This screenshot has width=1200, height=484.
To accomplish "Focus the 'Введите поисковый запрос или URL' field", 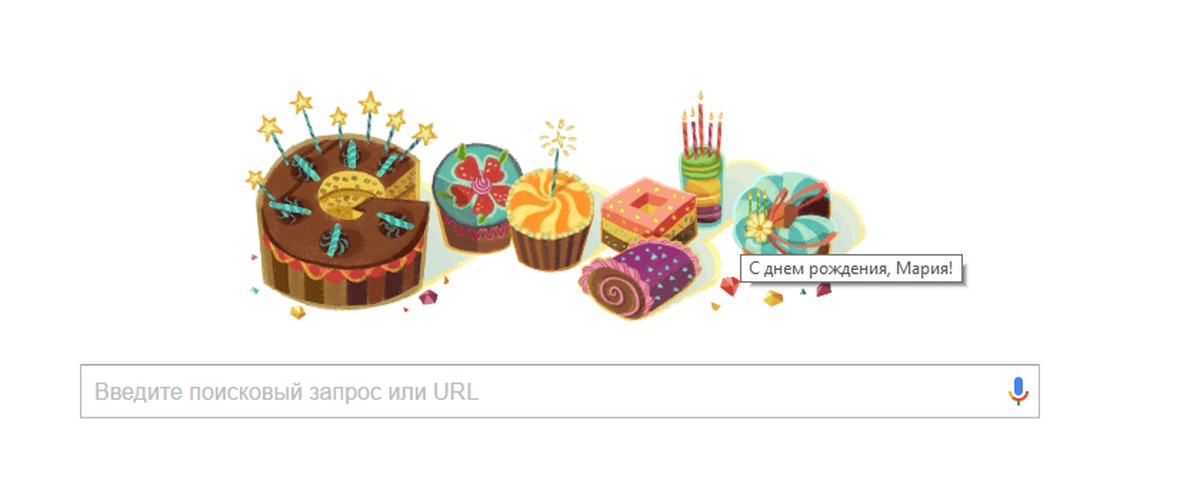I will 559,391.
